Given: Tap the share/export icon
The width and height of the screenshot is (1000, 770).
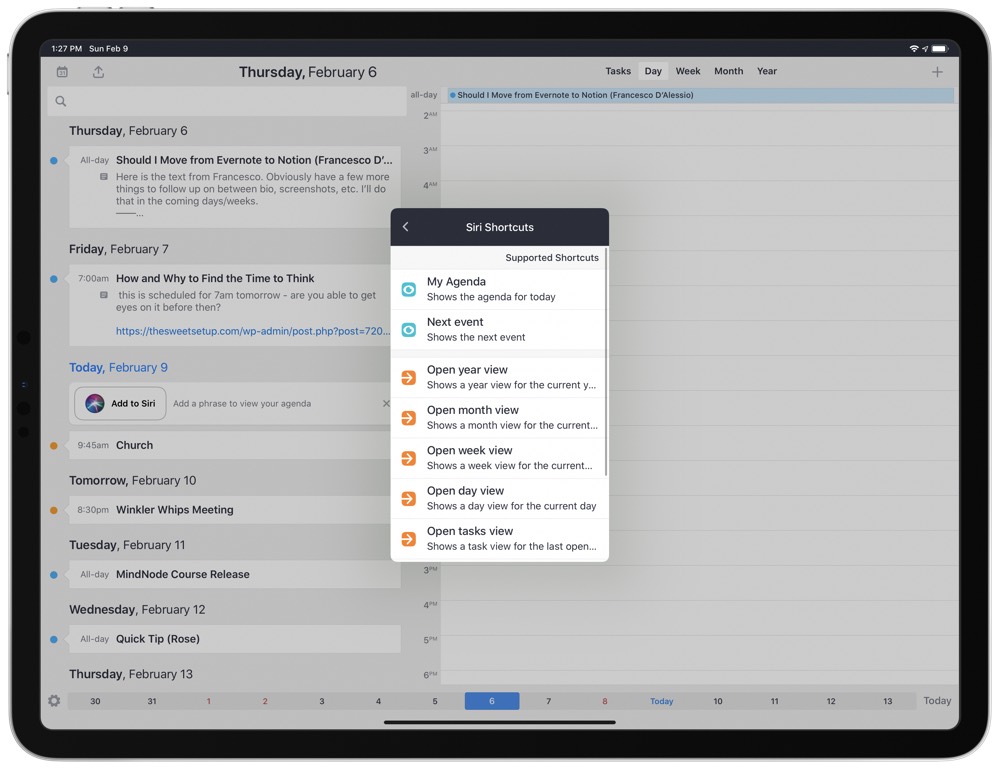Looking at the screenshot, I should (98, 72).
